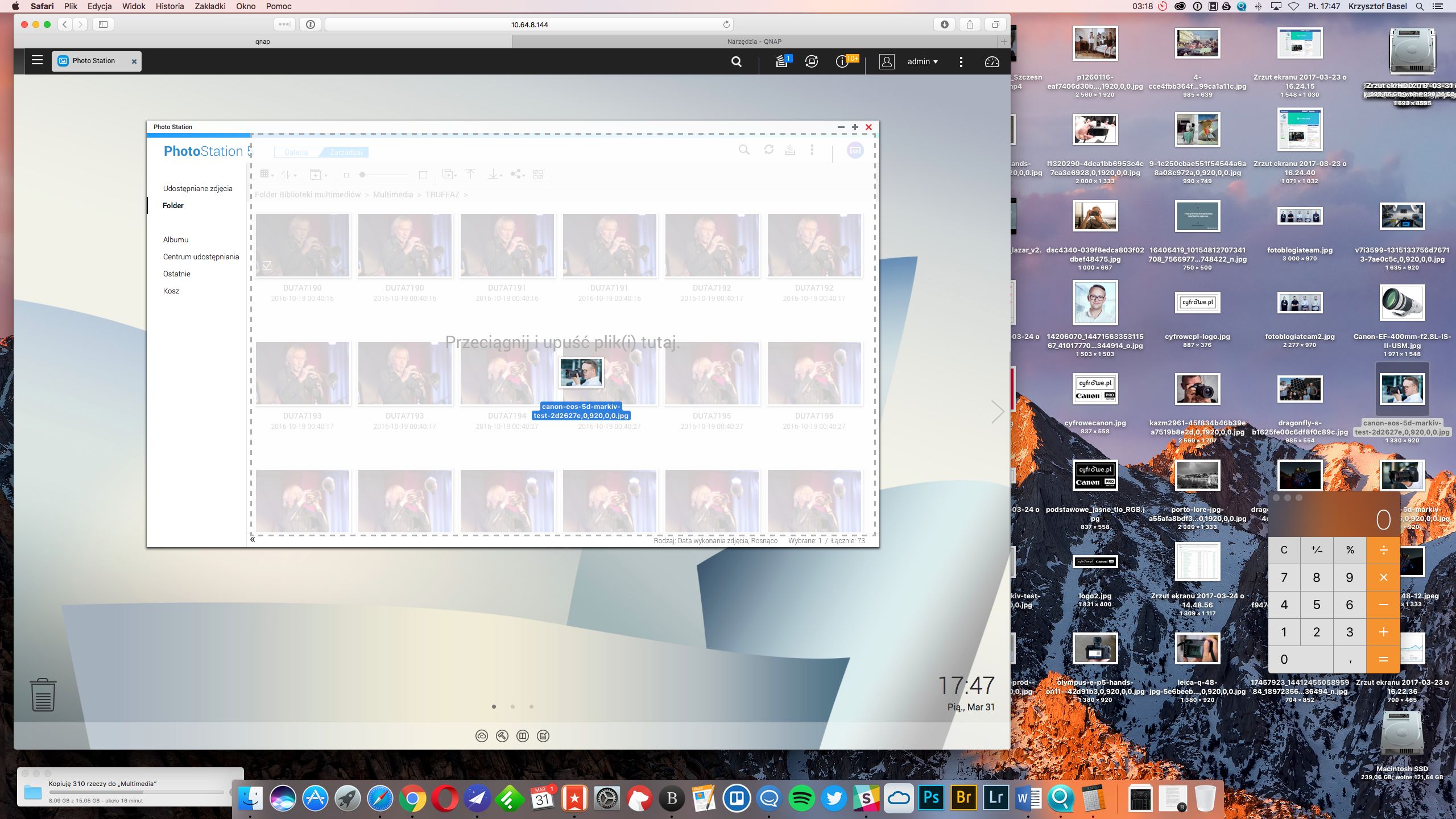Click the Calculator equals button

pos(1383,659)
